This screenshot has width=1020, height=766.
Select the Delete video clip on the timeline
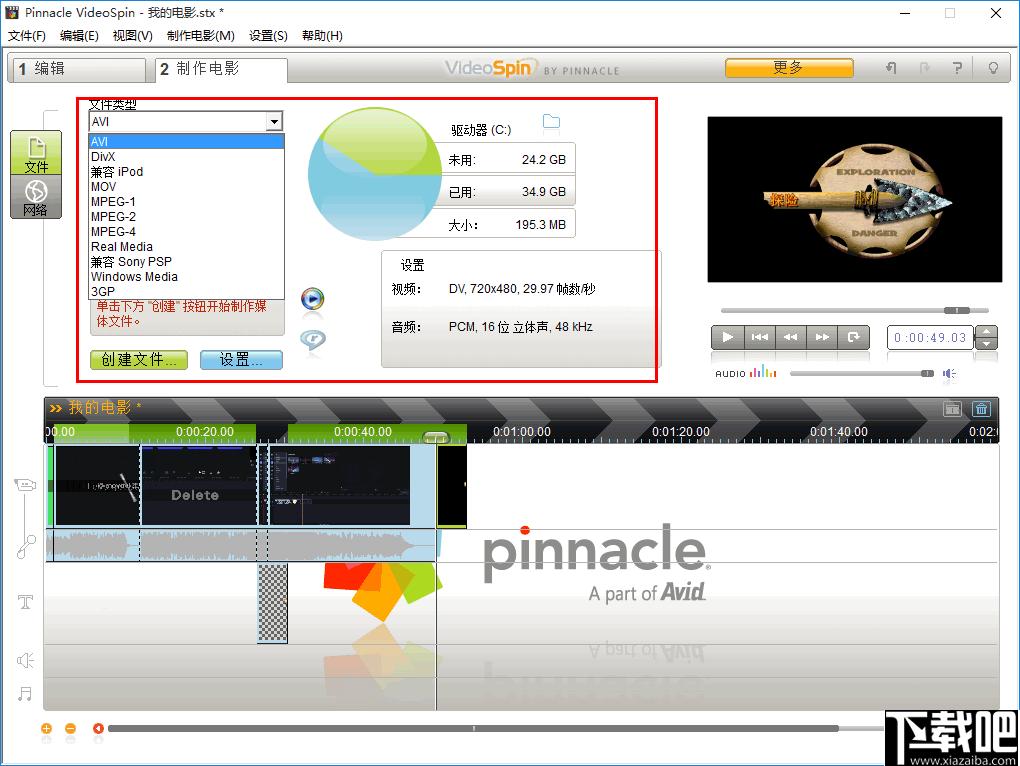[x=198, y=485]
